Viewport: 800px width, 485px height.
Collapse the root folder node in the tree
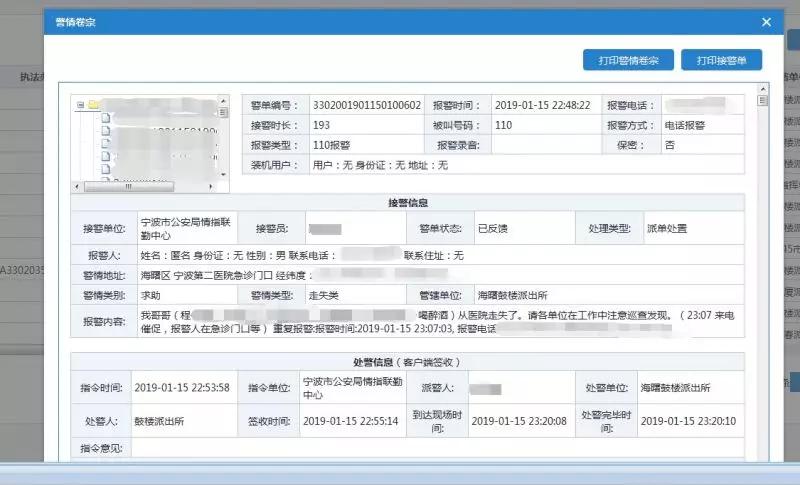pos(80,105)
